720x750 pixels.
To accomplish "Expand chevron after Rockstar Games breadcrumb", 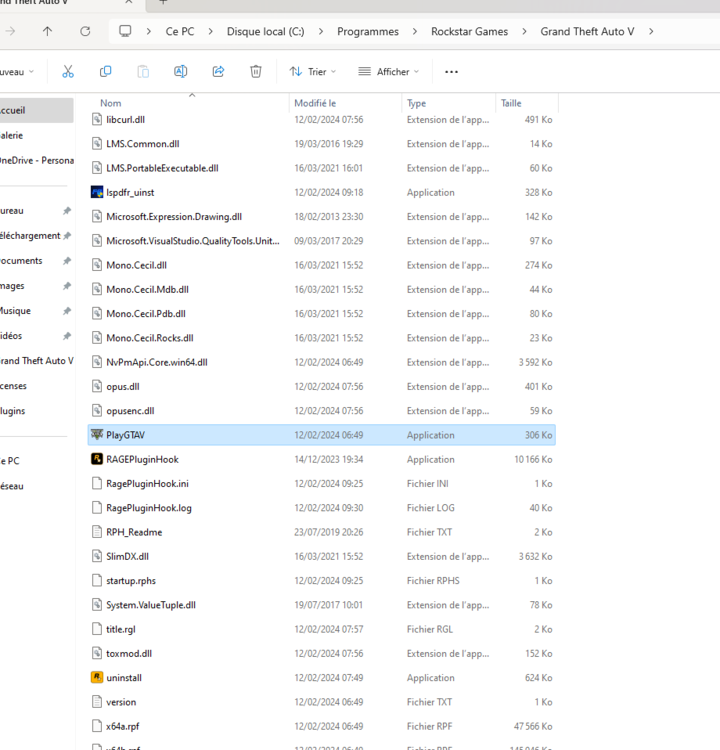I will 524,32.
